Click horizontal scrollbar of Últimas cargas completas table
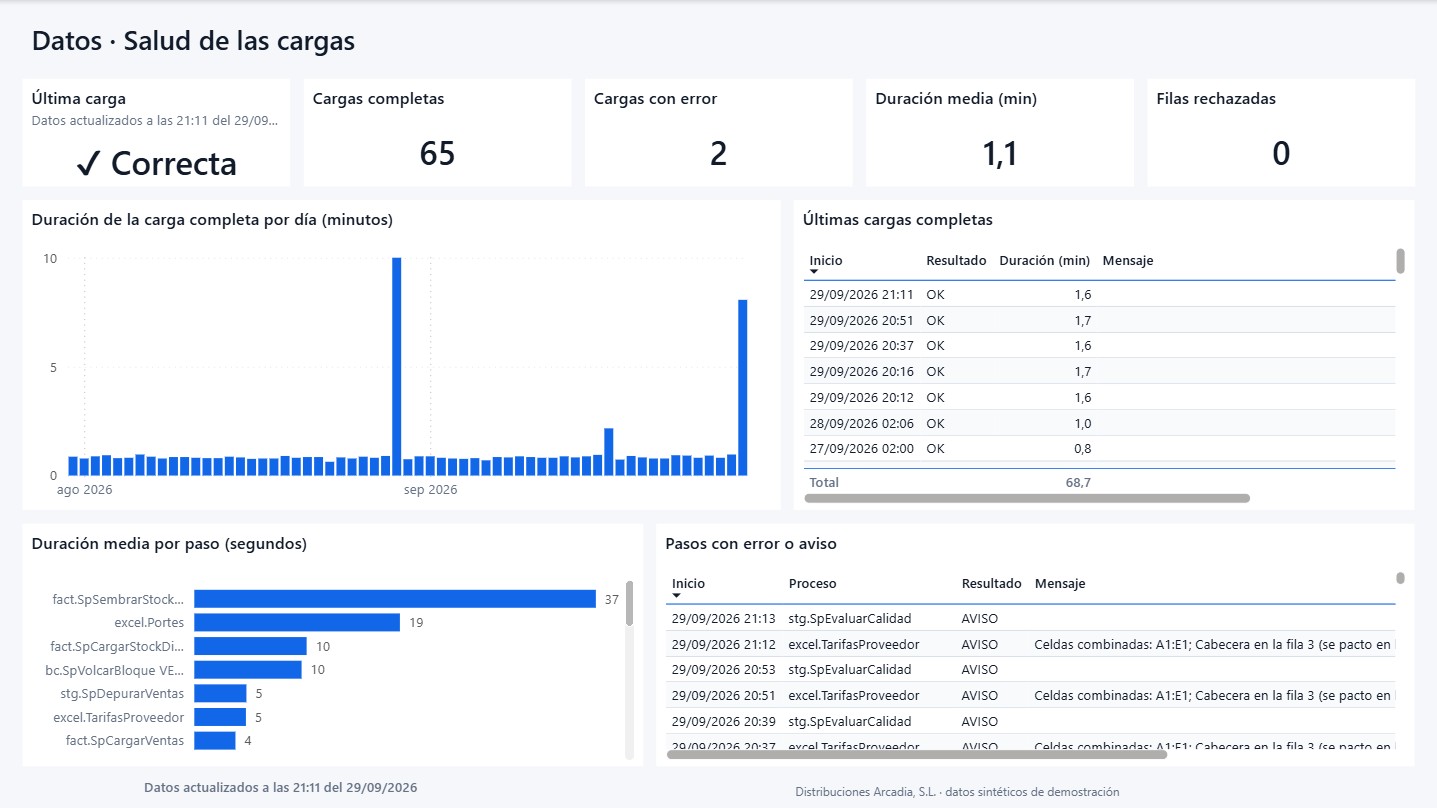 1028,497
